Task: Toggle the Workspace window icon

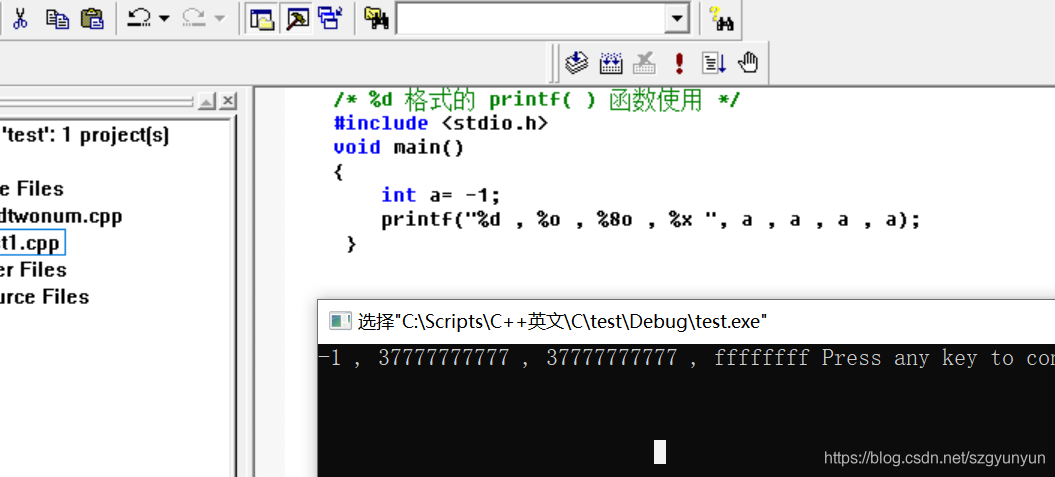Action: click(x=262, y=18)
